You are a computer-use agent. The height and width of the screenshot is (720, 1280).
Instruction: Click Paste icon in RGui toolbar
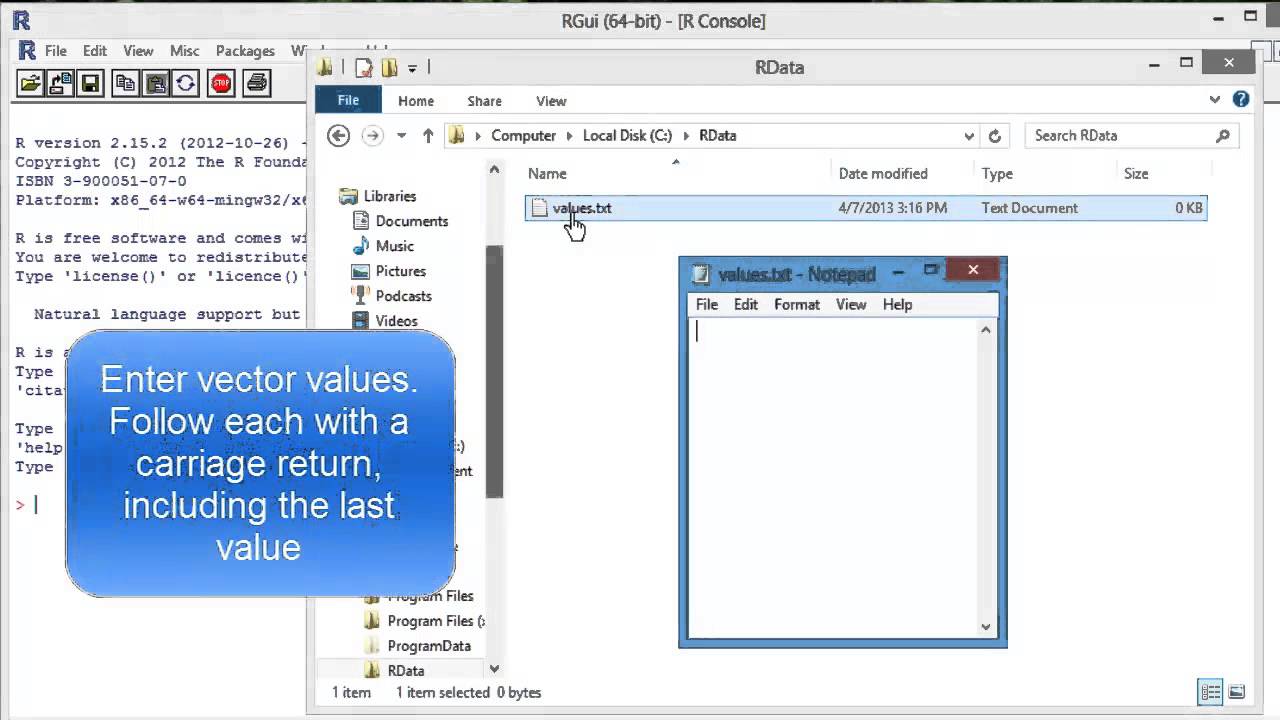155,83
